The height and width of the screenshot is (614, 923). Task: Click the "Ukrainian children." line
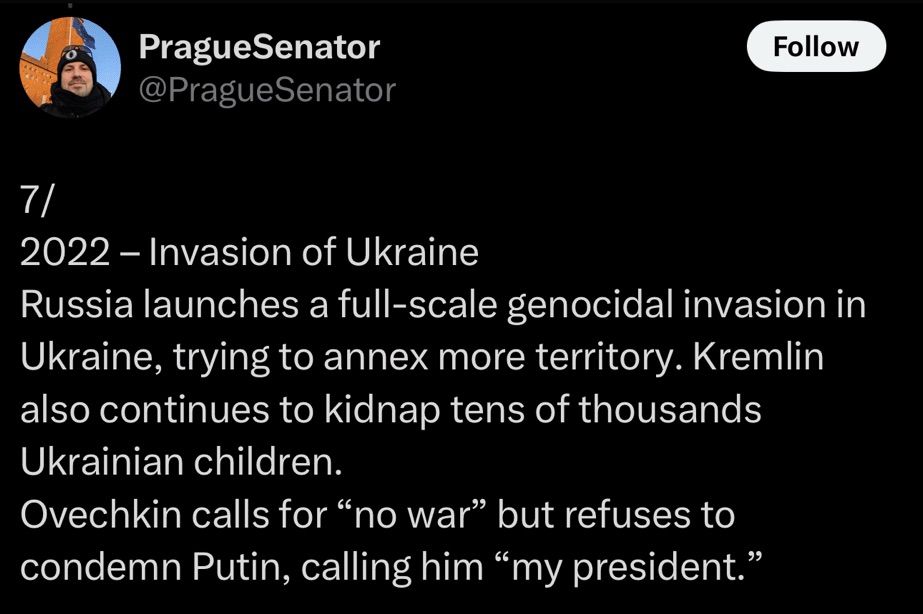coord(180,462)
